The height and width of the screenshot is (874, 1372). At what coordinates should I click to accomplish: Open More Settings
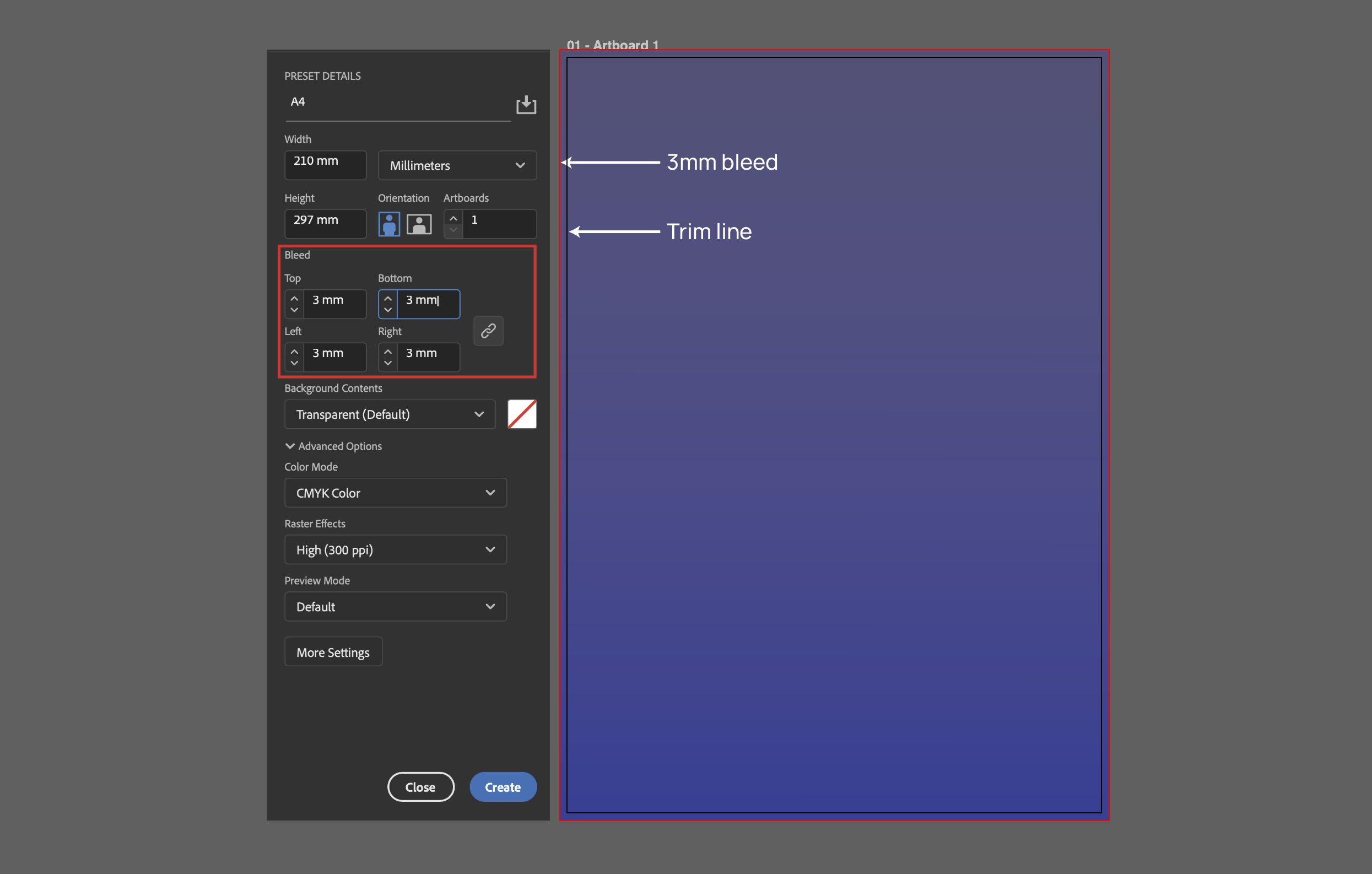point(333,651)
